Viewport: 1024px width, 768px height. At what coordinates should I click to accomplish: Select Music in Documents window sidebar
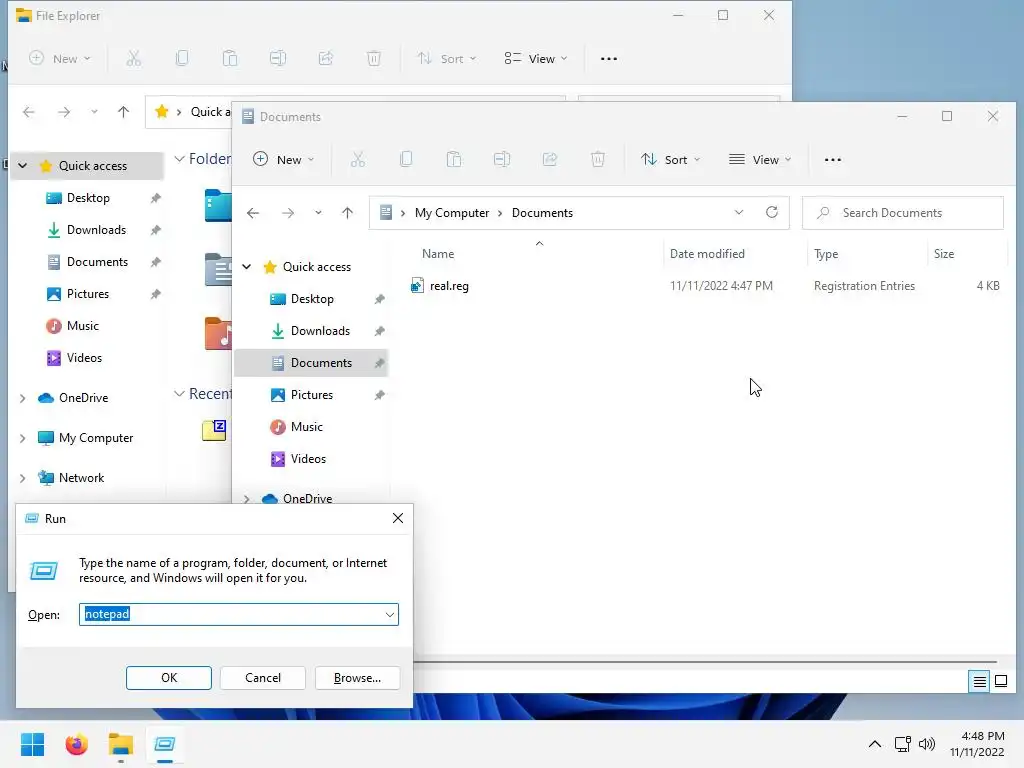click(x=312, y=427)
